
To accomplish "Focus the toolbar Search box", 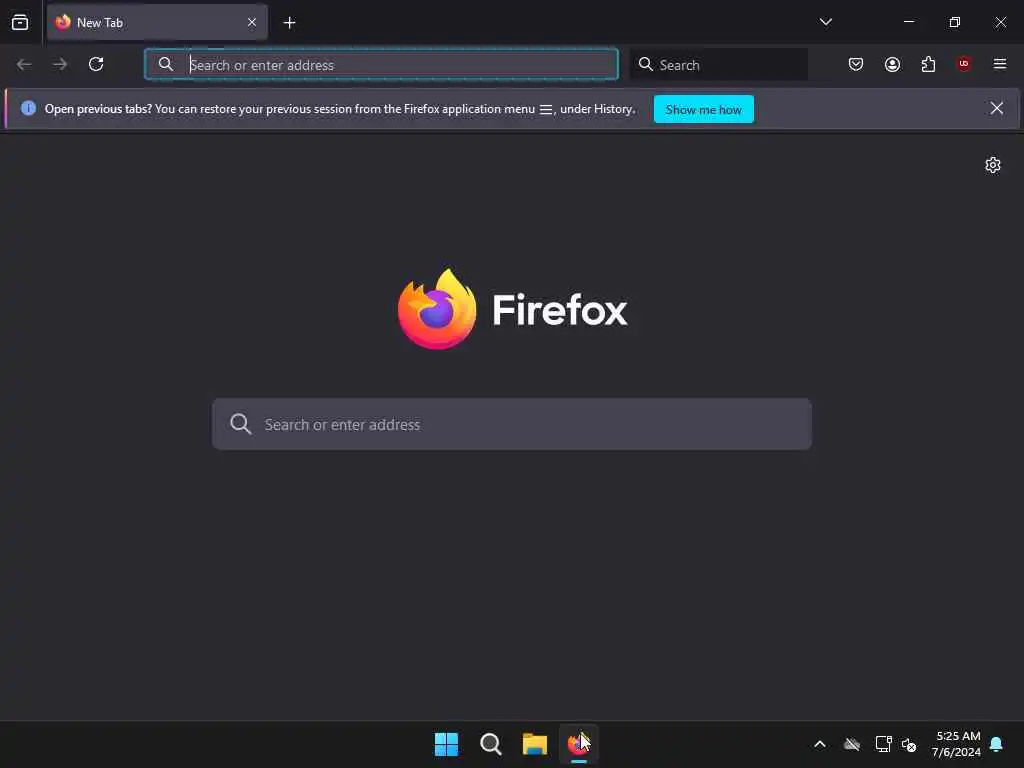I will 718,64.
